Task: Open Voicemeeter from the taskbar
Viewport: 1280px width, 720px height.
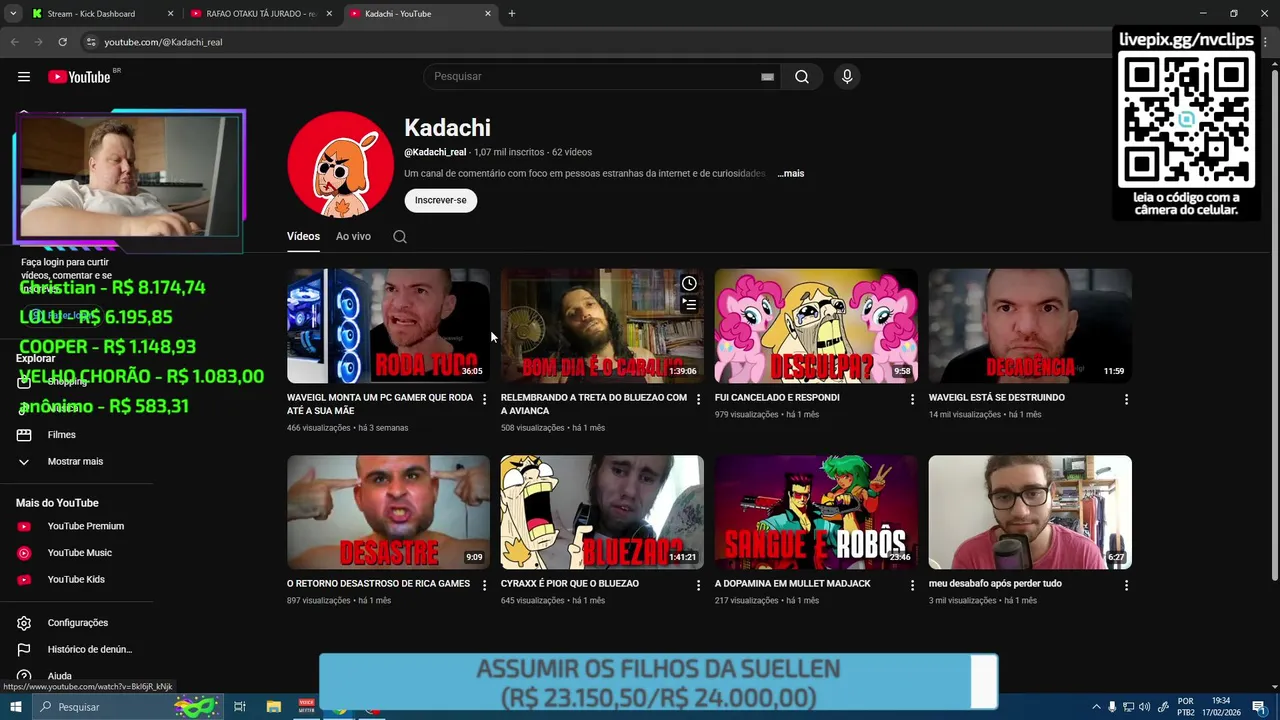Action: 307,707
